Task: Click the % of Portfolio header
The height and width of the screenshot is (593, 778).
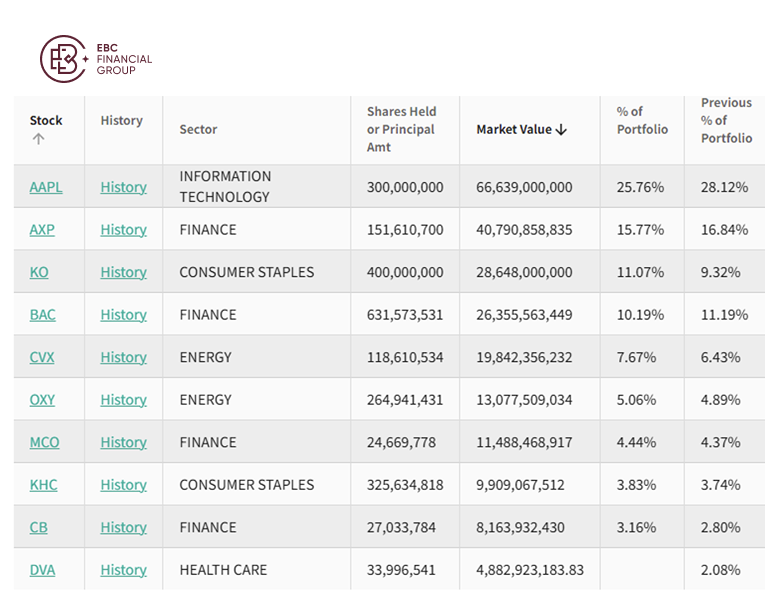Action: (642, 121)
